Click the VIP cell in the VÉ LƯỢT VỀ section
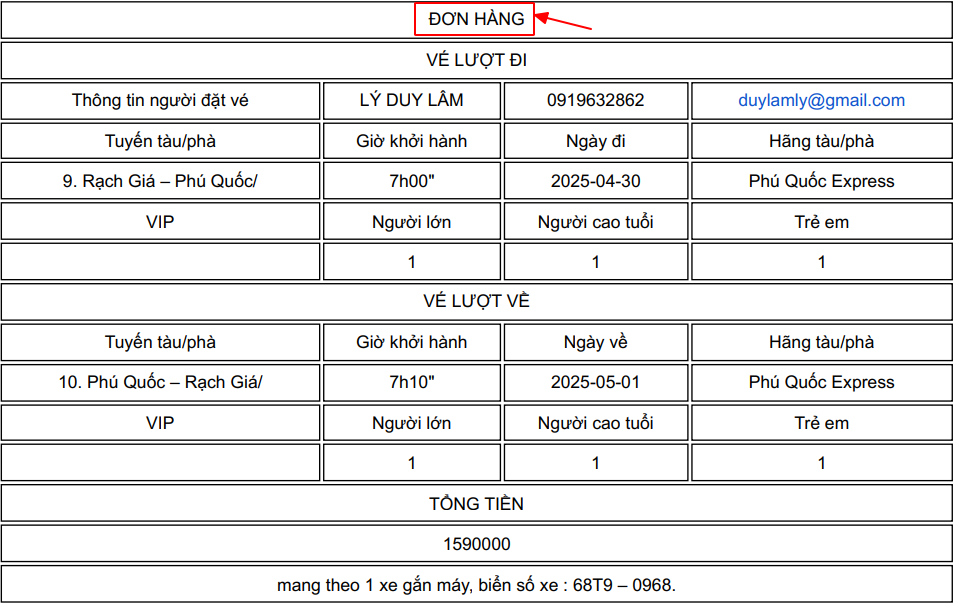This screenshot has width=954, height=604. (160, 423)
